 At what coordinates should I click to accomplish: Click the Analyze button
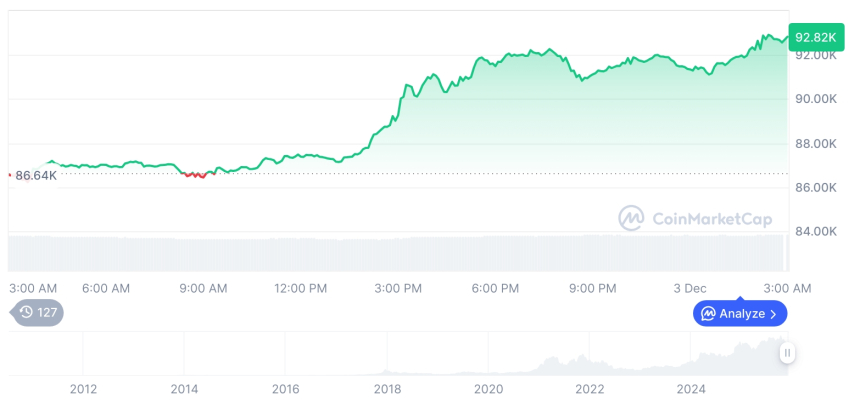coord(739,313)
